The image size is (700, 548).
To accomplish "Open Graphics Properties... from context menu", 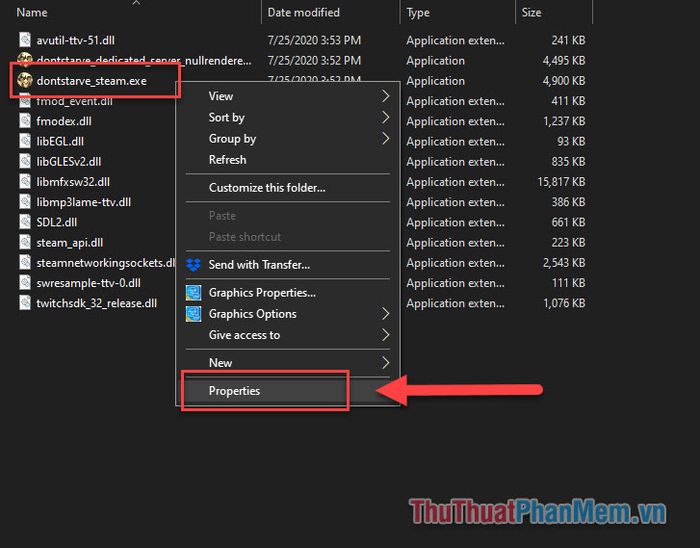I will (x=288, y=293).
